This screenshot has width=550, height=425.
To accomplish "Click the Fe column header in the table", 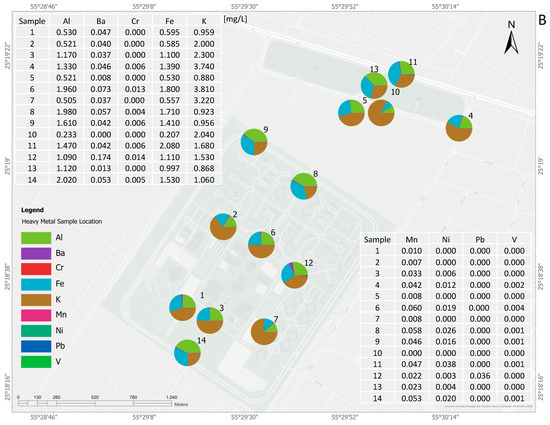I will coord(169,21).
